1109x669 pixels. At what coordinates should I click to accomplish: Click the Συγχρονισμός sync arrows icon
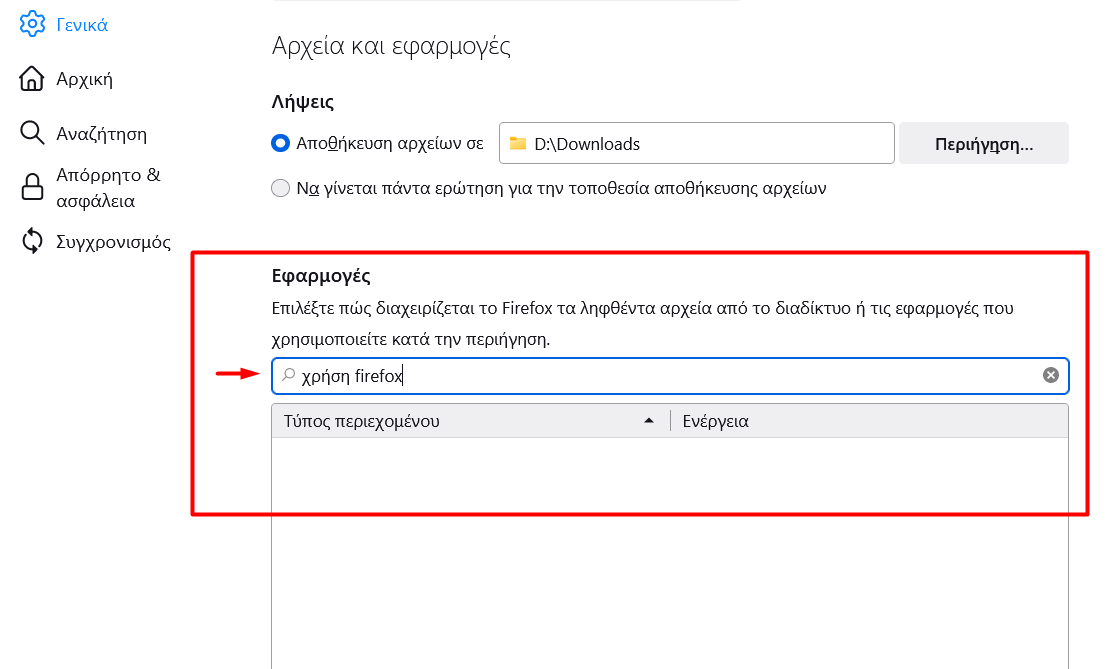click(33, 240)
